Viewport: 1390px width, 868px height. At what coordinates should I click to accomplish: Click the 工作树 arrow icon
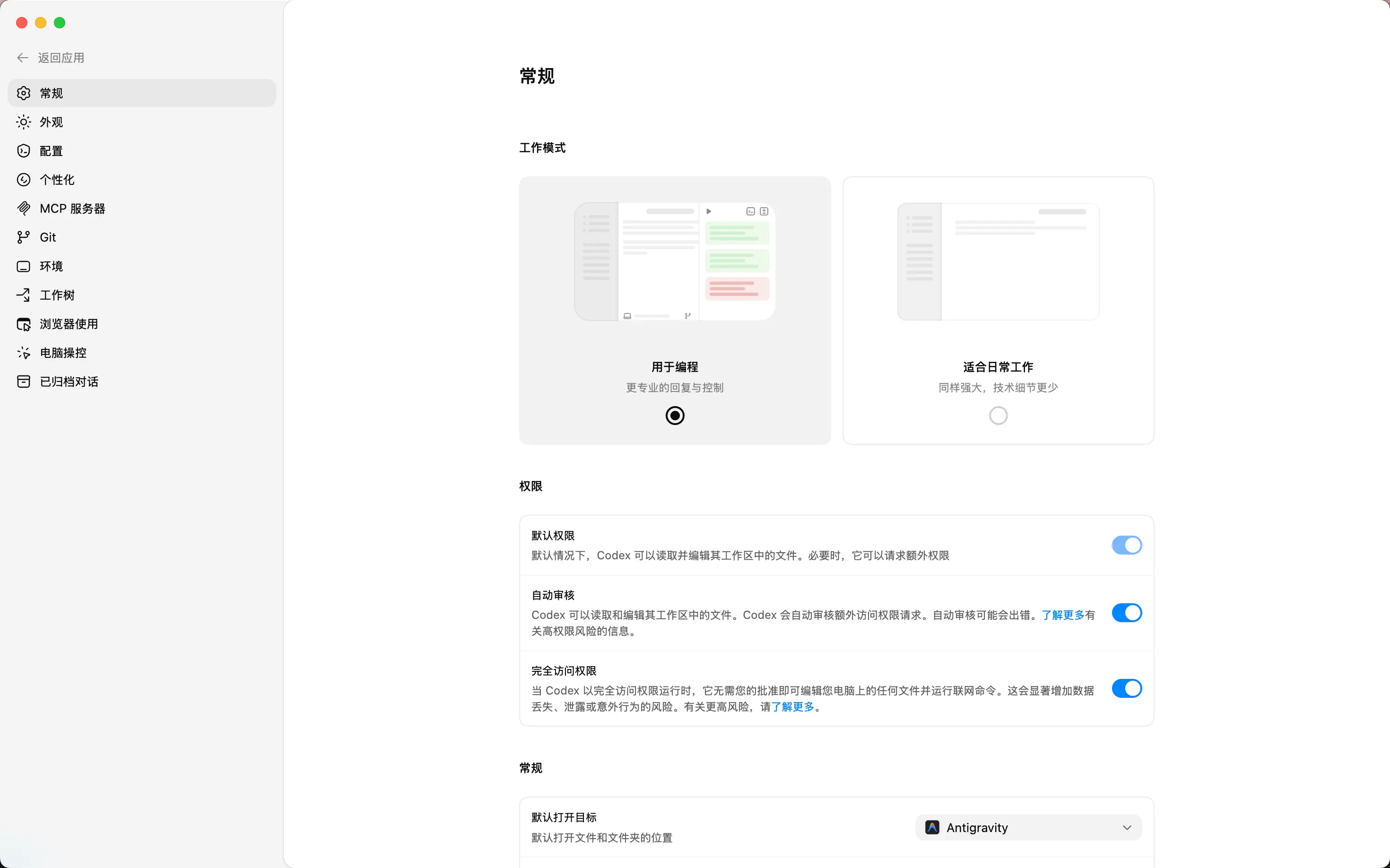coord(24,295)
